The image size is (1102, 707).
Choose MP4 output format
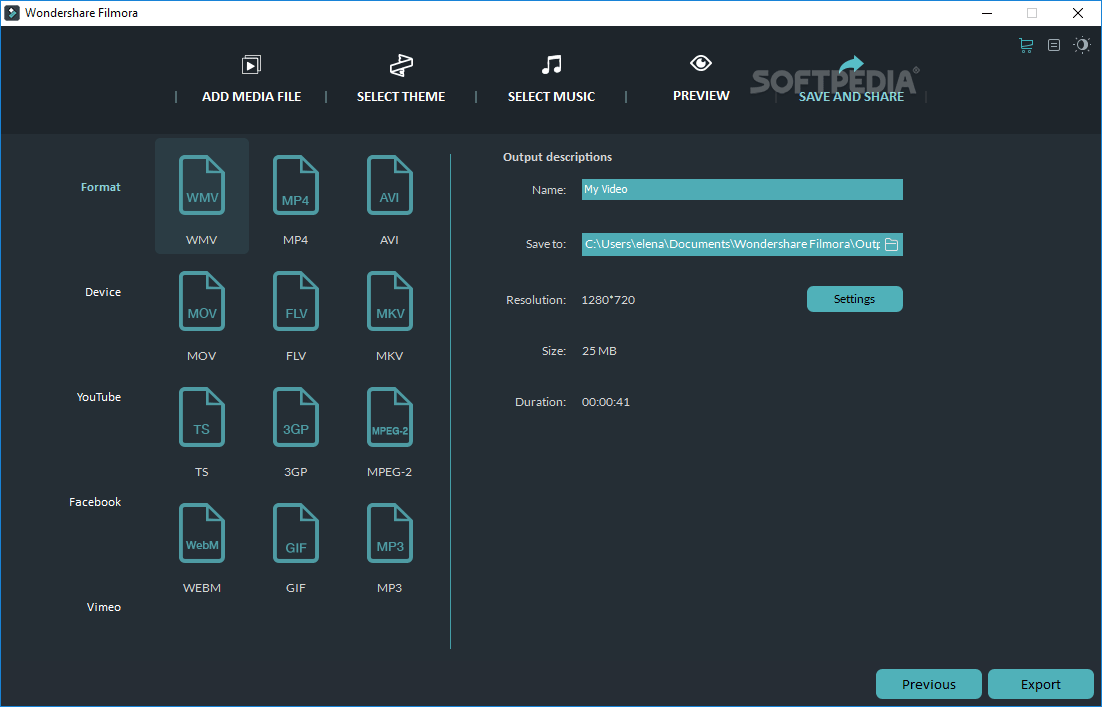coord(296,185)
